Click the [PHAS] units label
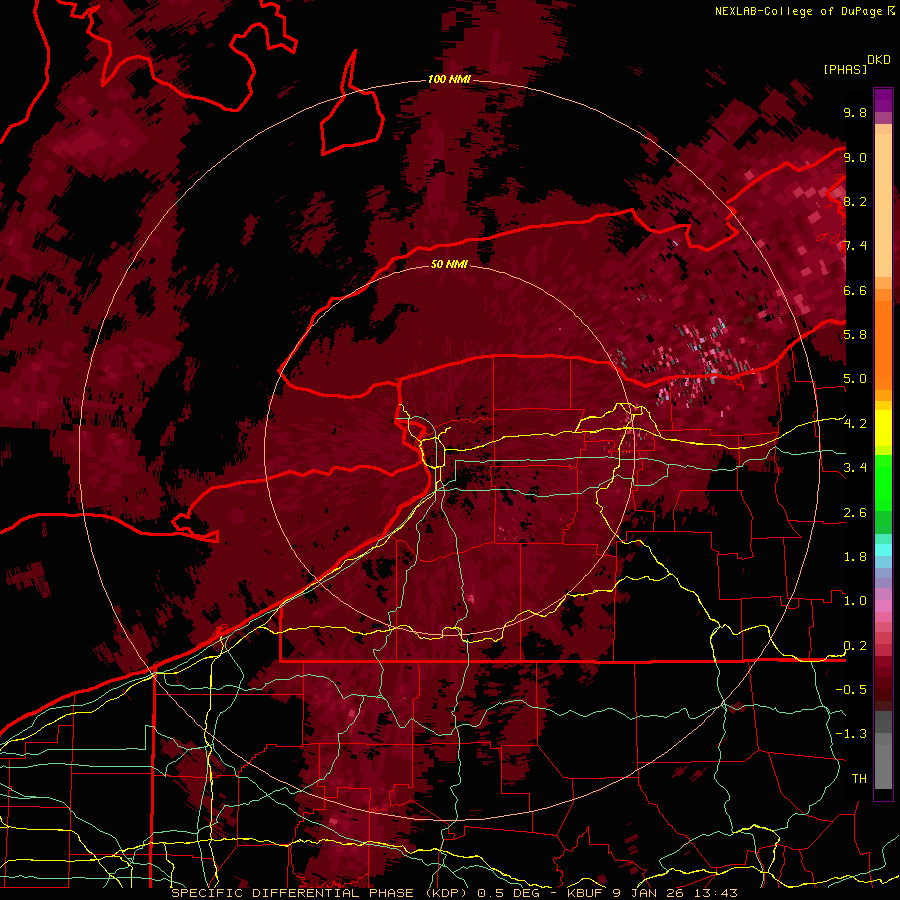Viewport: 900px width, 900px height. (x=845, y=70)
